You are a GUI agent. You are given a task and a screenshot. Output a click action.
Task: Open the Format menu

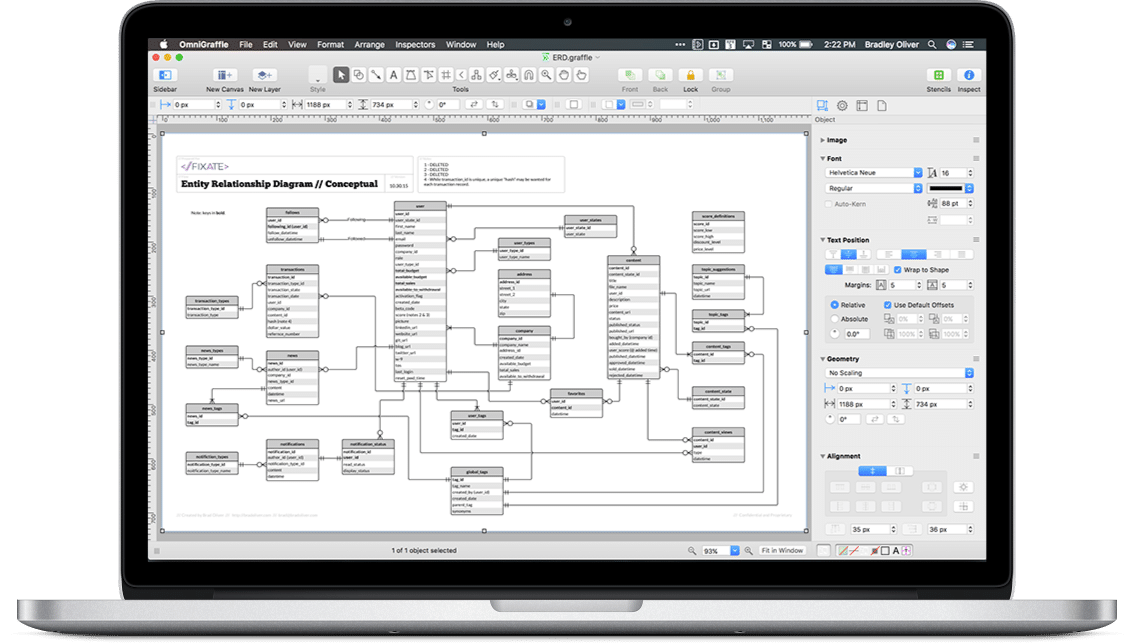click(330, 44)
